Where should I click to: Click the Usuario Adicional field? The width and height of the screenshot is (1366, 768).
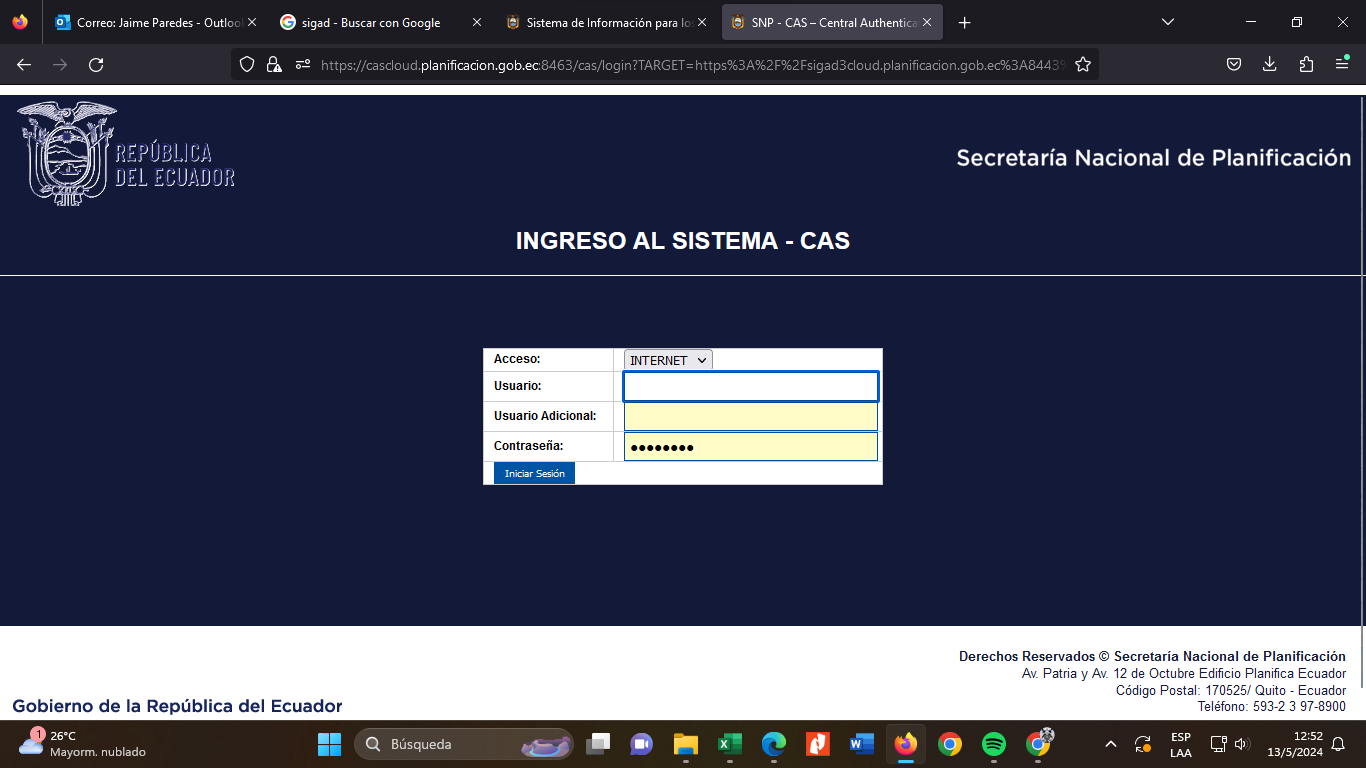[750, 417]
